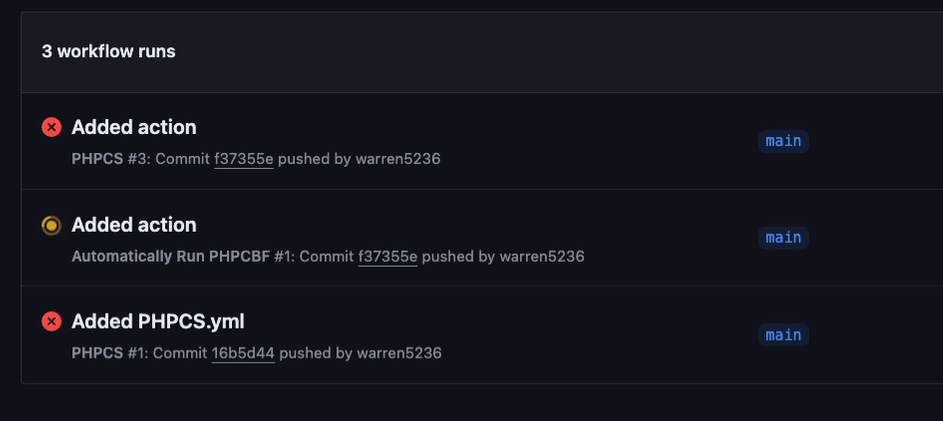Image resolution: width=943 pixels, height=421 pixels.
Task: Click warren5236 in the PHPCS #3 row
Action: point(398,159)
